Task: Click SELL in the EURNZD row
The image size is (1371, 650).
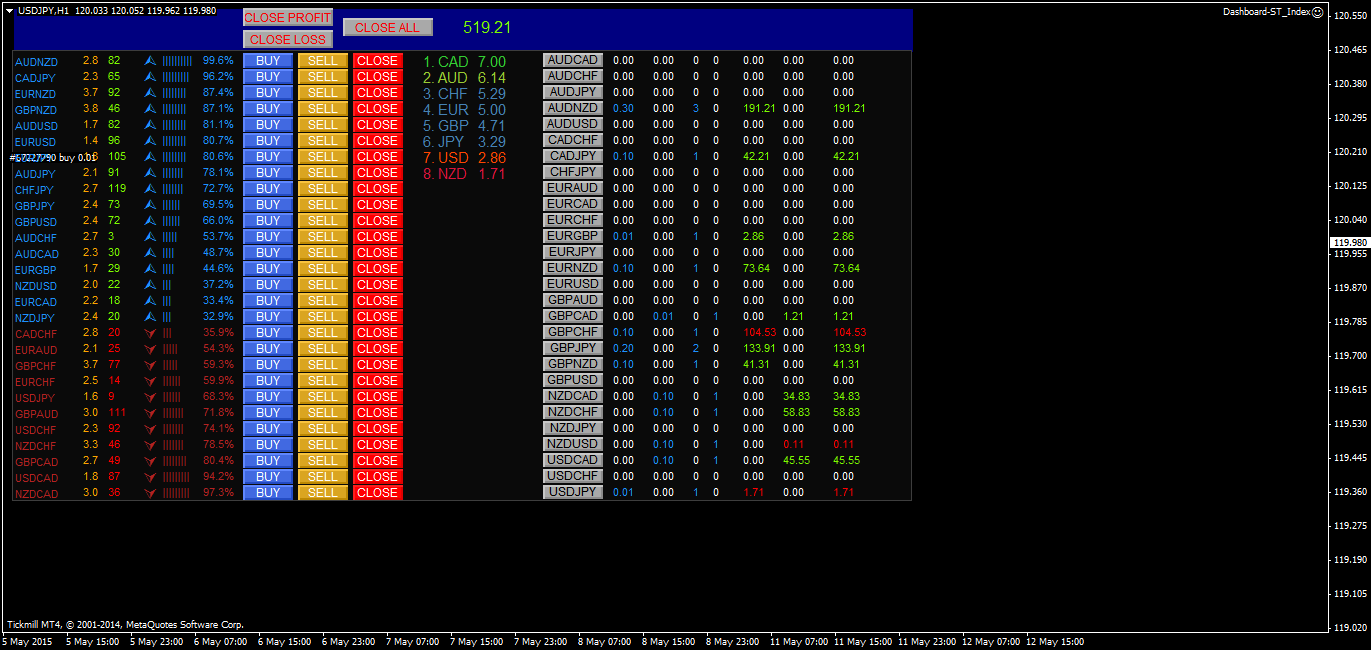Action: tap(323, 93)
